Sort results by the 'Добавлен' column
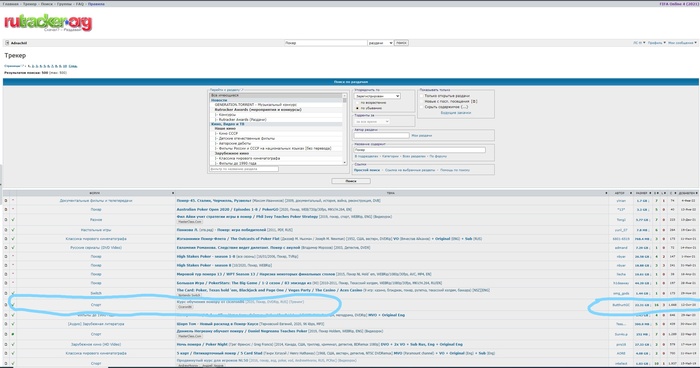 [688, 193]
